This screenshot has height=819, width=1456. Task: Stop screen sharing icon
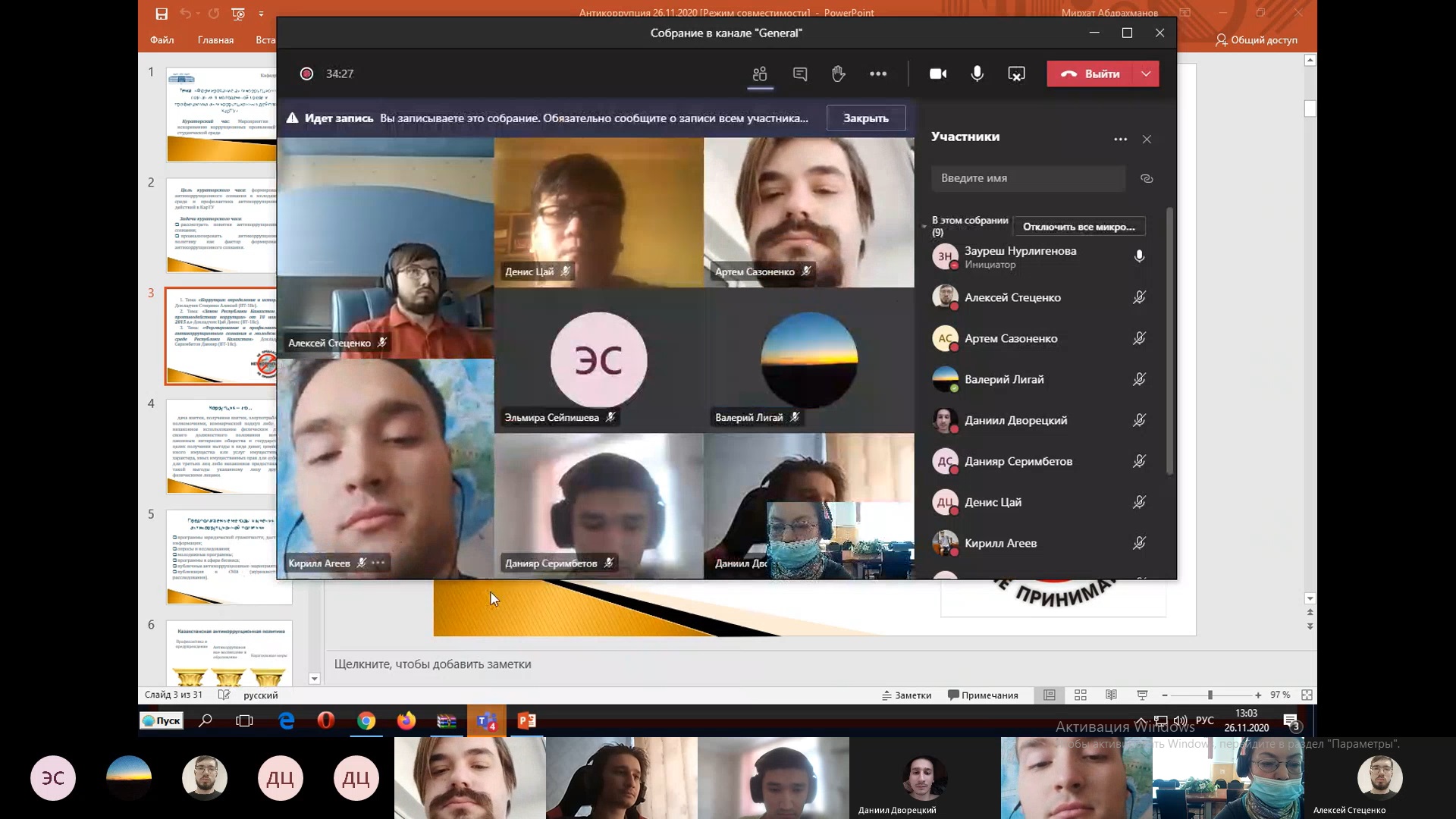tap(1016, 74)
